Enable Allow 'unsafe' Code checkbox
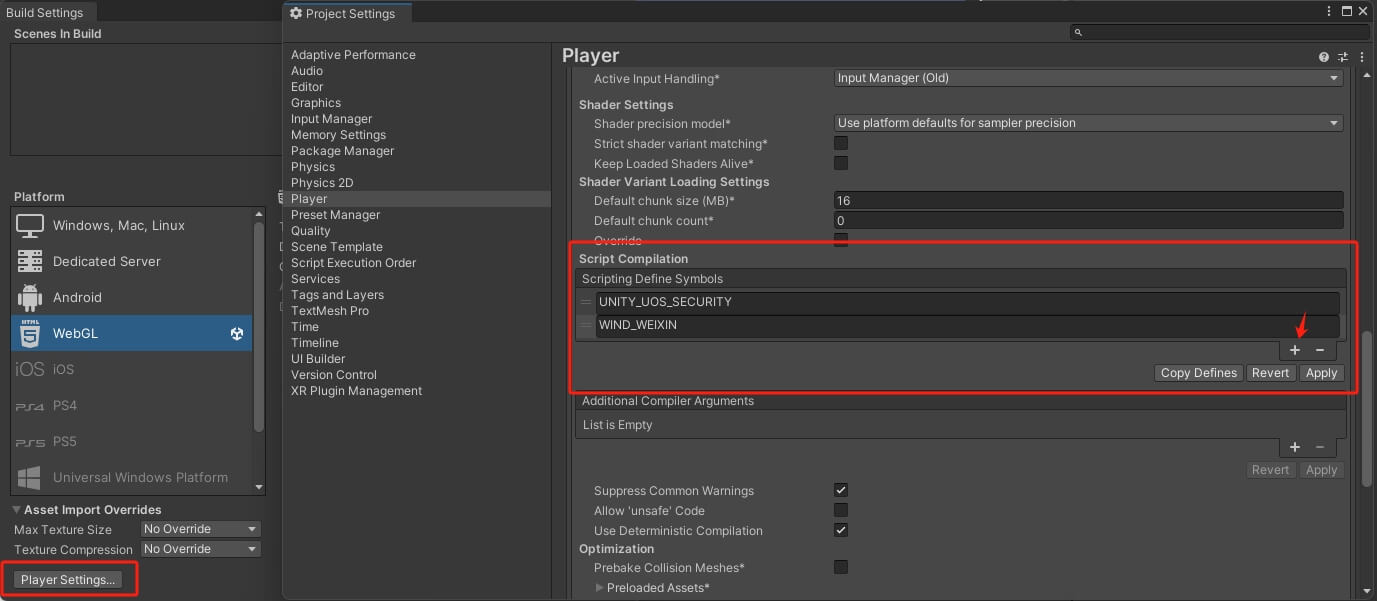The height and width of the screenshot is (601, 1377). click(x=841, y=511)
